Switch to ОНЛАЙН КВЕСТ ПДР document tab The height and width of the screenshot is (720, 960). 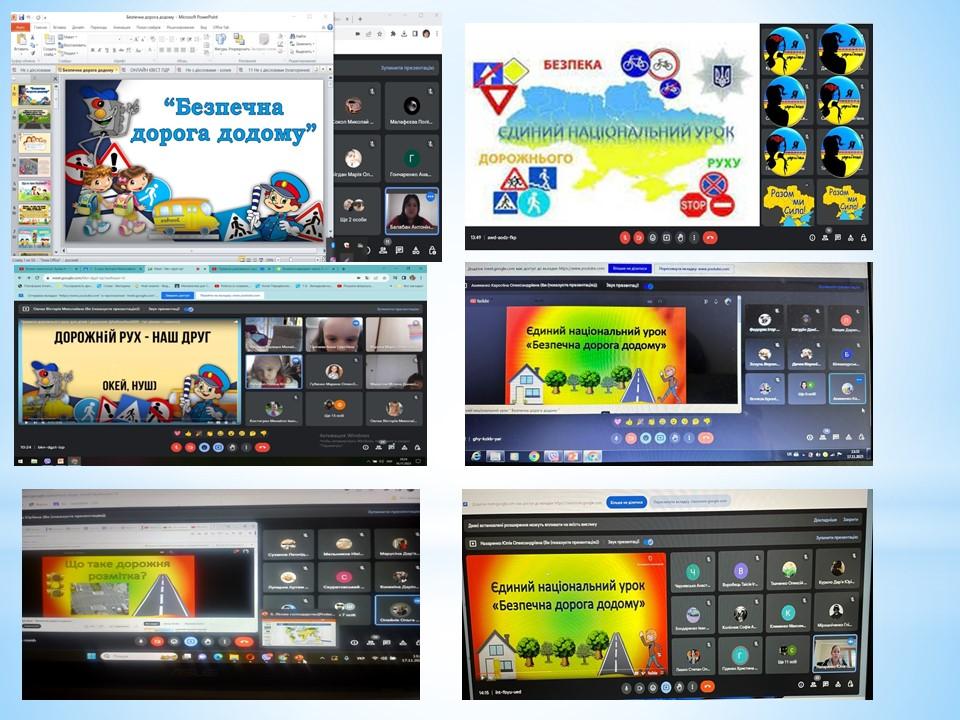[x=149, y=70]
